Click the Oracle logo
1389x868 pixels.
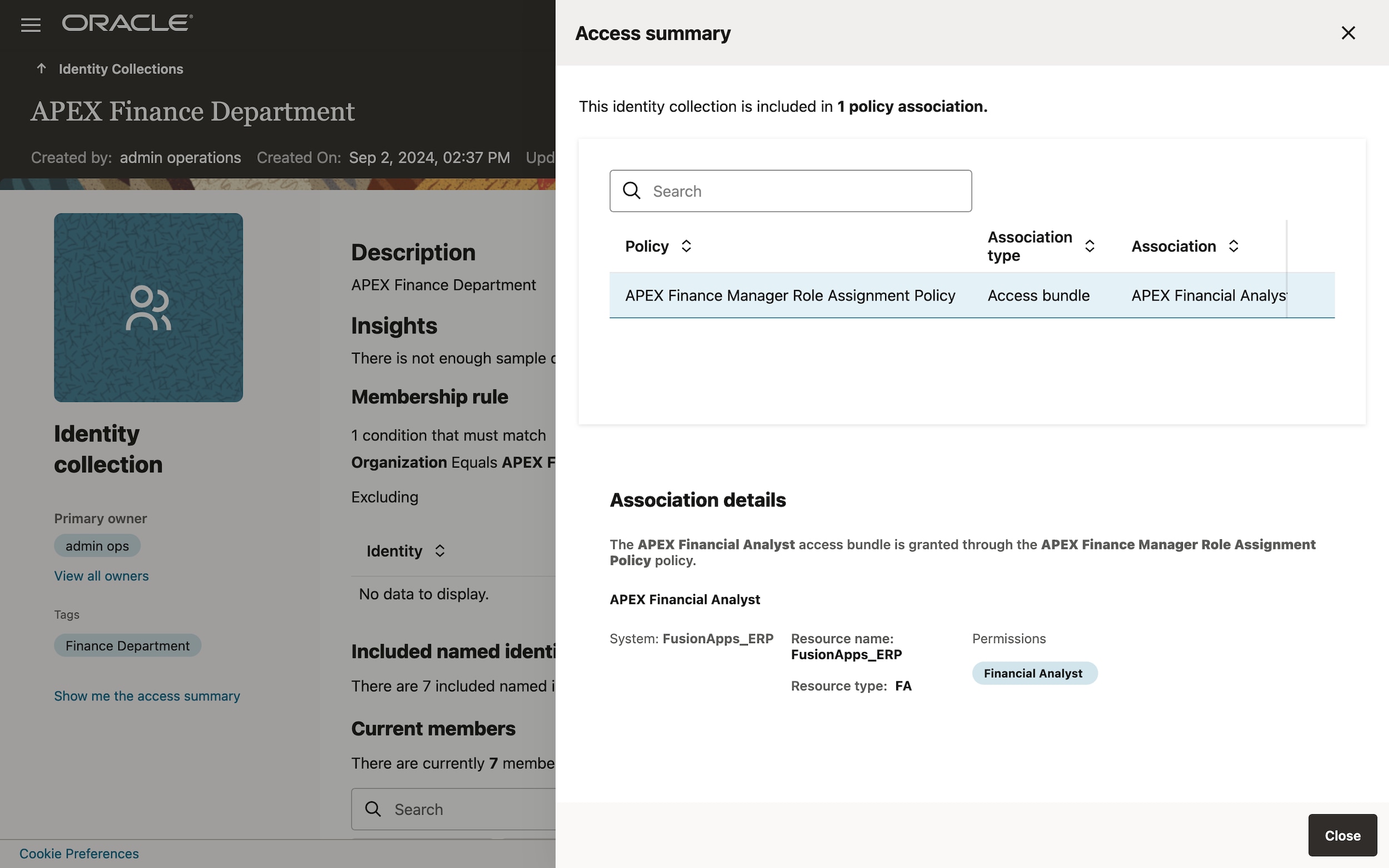pos(126,22)
